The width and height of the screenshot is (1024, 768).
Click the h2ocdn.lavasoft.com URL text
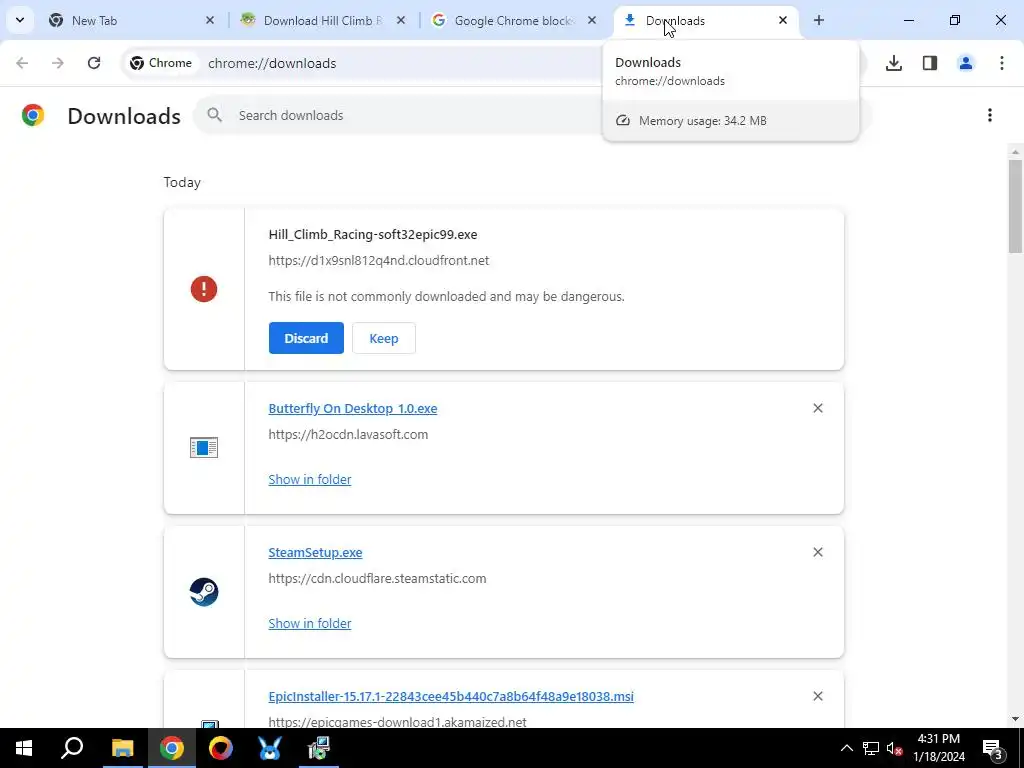tap(348, 434)
